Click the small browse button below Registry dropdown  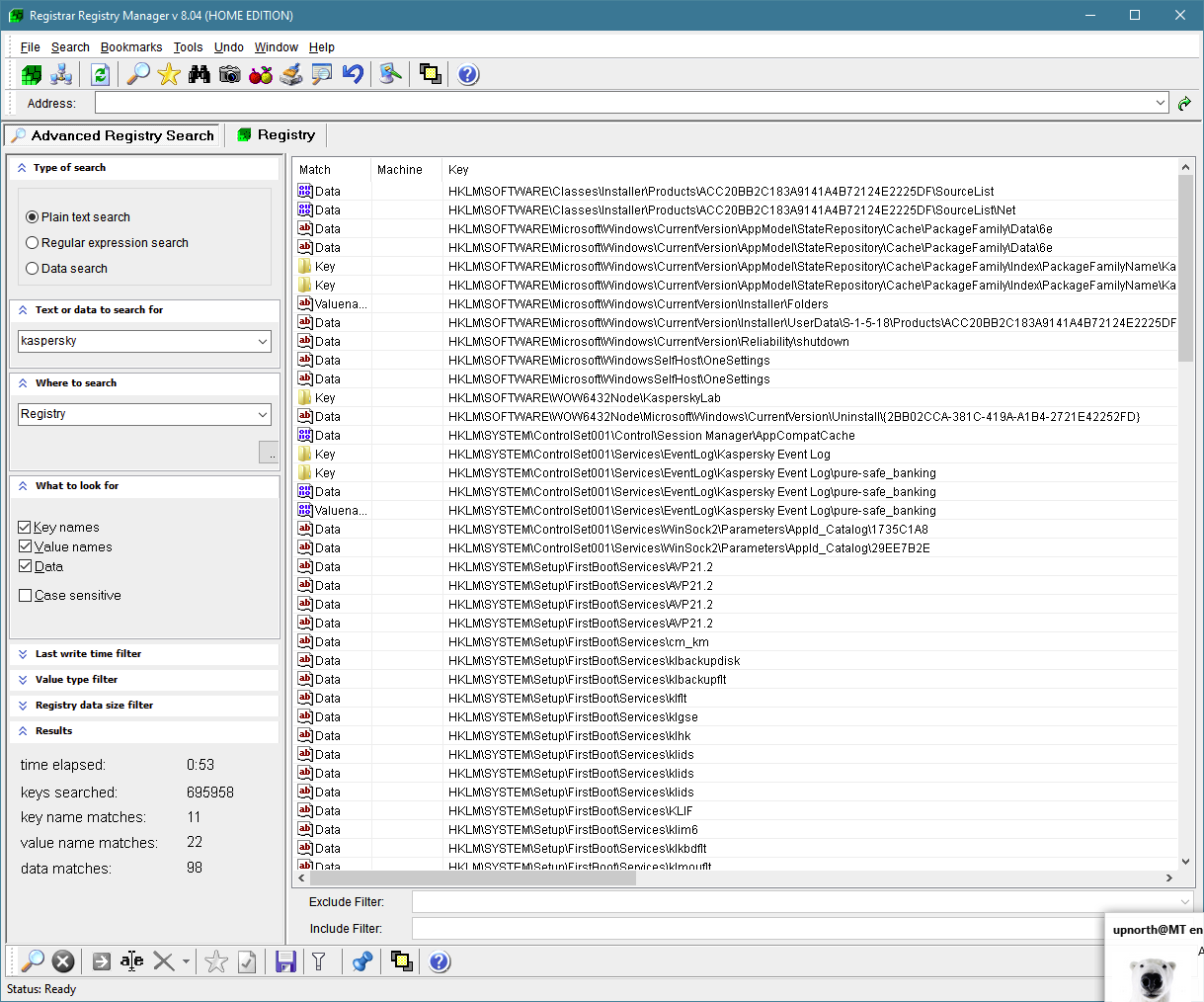point(269,453)
